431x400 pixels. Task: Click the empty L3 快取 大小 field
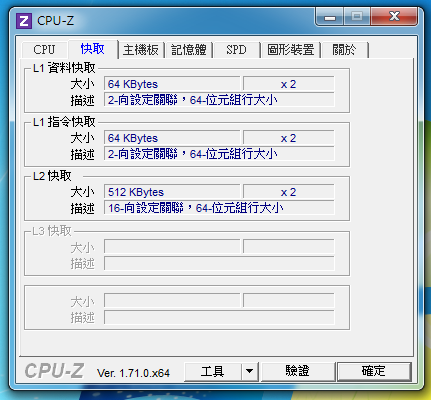172,247
